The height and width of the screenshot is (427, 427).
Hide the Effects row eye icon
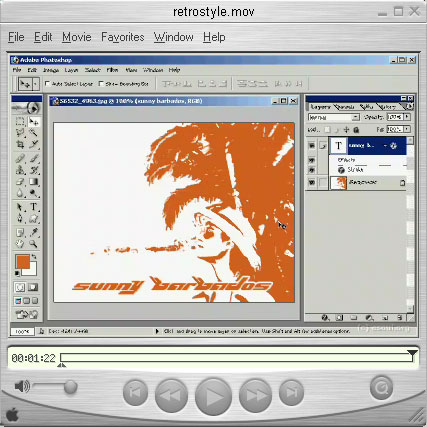(312, 160)
